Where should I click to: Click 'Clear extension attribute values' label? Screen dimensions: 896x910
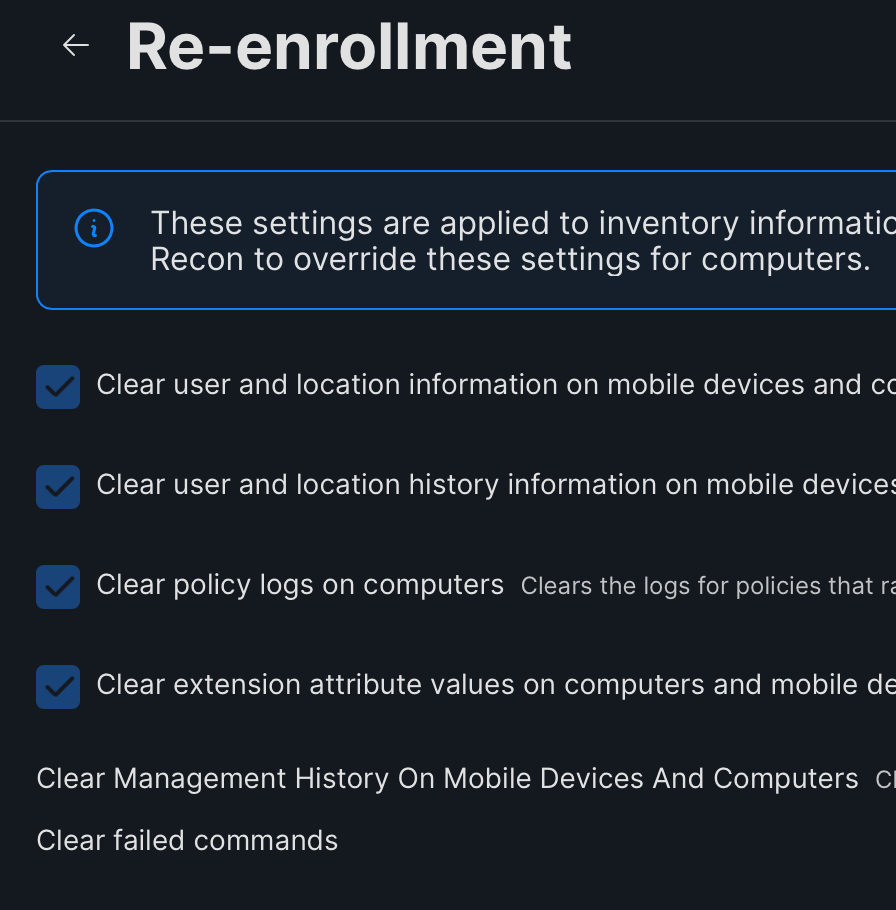tap(496, 685)
